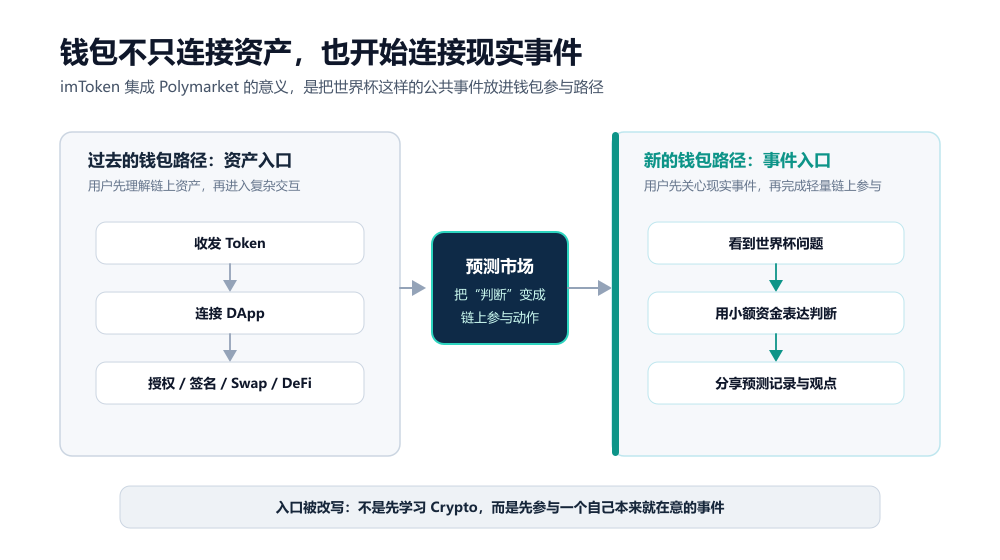Image resolution: width=1000 pixels, height=560 pixels.
Task: Click the green arrow below '看到世界杯问题'
Action: click(x=776, y=278)
